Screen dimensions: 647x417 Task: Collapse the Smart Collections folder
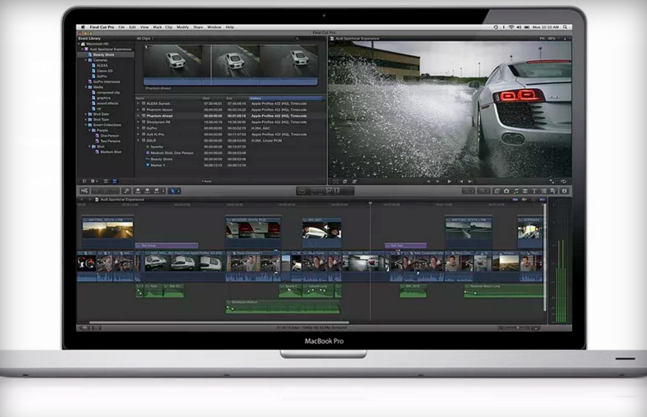[86, 125]
